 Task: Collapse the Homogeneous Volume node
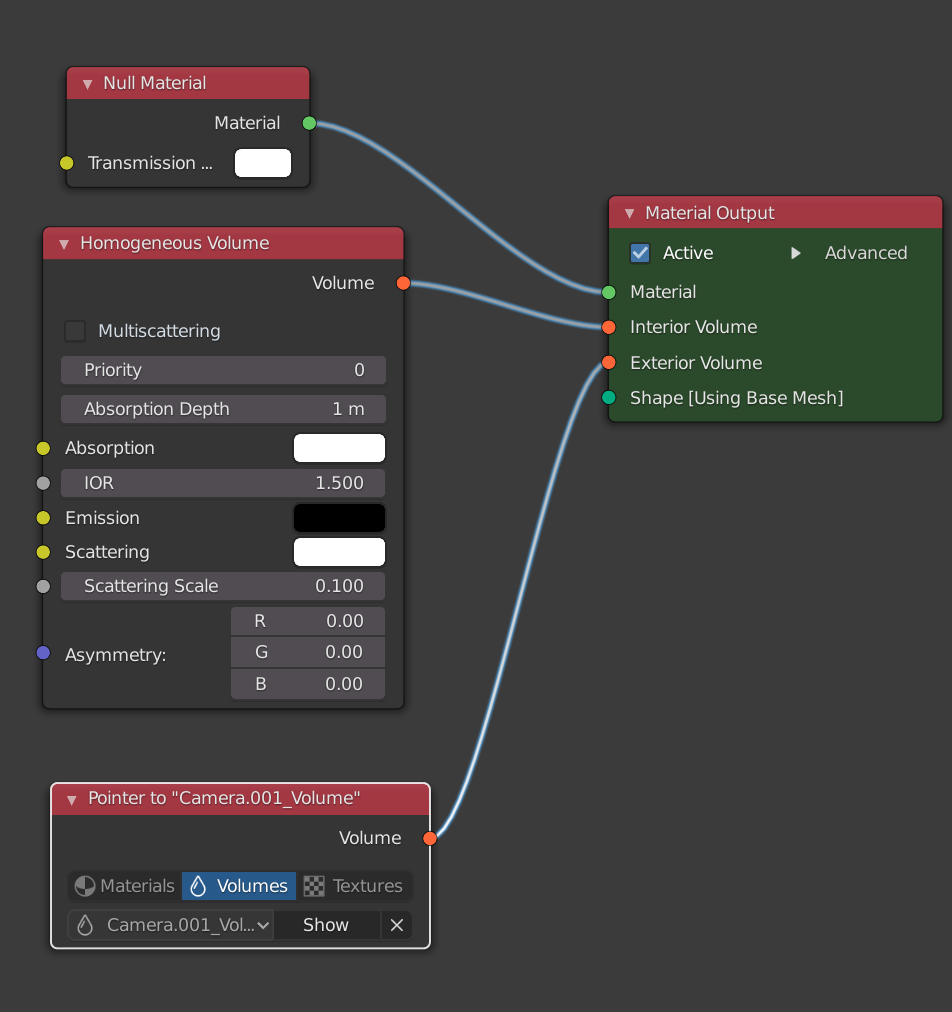[x=64, y=244]
